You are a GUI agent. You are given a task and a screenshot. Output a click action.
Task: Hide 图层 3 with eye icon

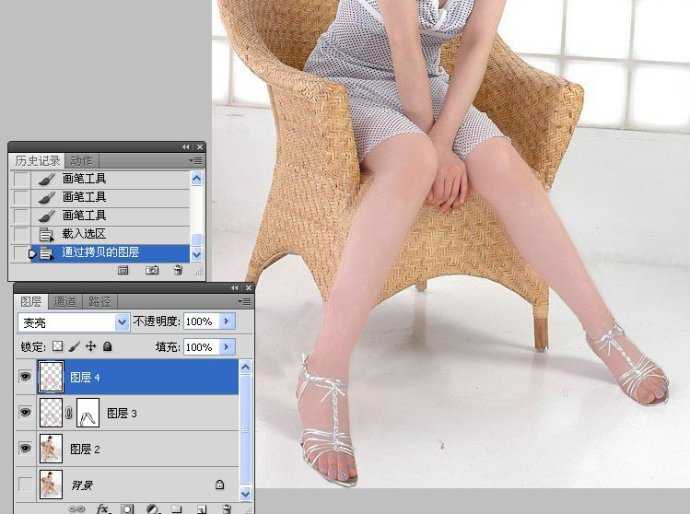click(26, 412)
